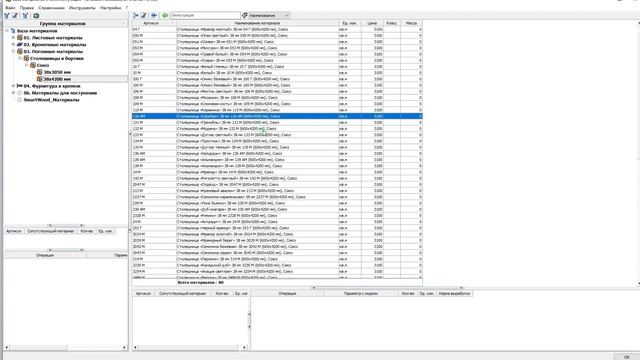Select the 04. Фурнитура и крепеж tree item
This screenshot has width=640, height=360.
[x=52, y=86]
